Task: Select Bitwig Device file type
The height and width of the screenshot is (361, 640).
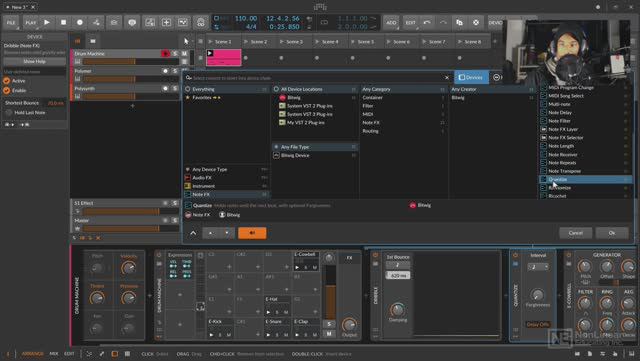Action: pyautogui.click(x=314, y=156)
